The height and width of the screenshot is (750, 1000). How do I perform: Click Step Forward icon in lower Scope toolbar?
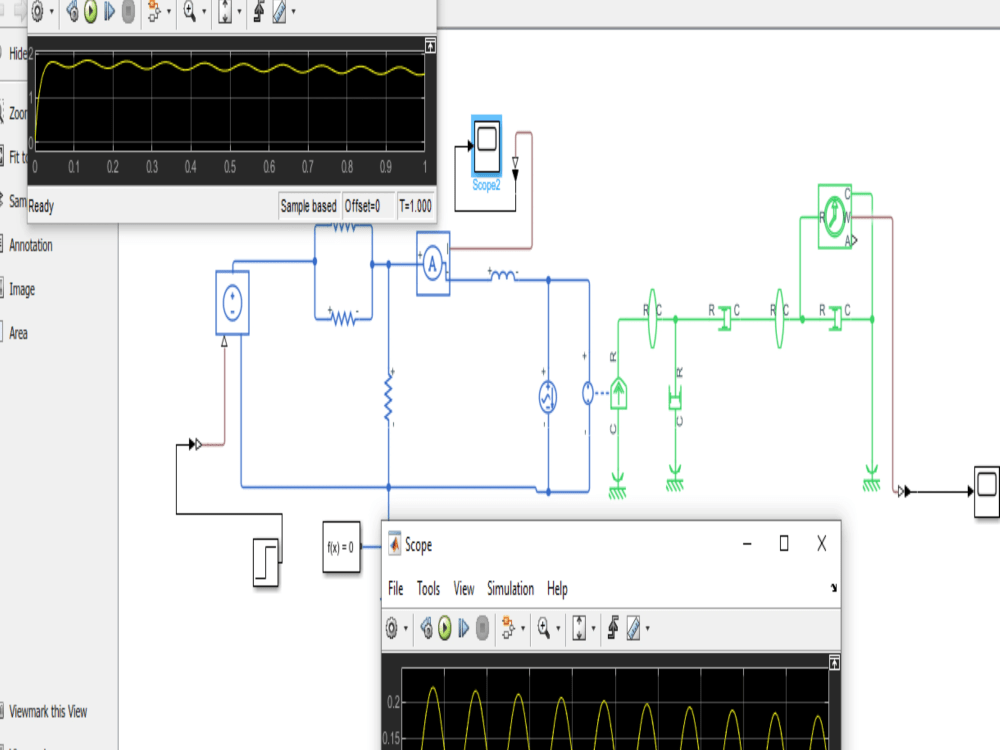click(464, 628)
